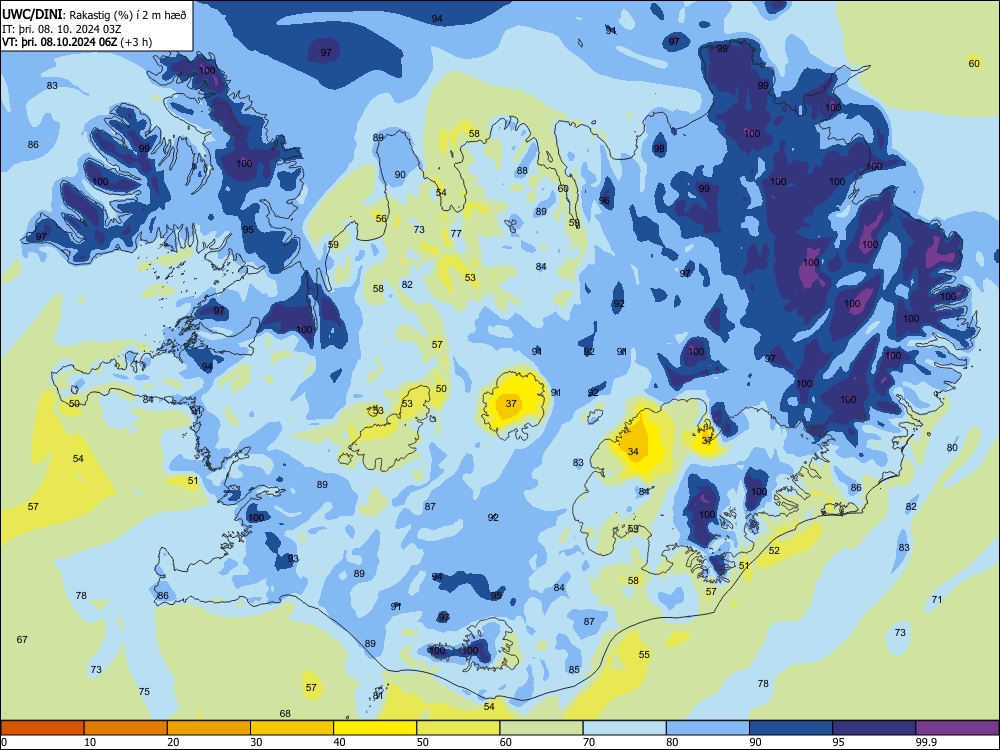Click the '90' humidity value near the north coast
Viewport: 1000px width, 750px height.
[400, 175]
